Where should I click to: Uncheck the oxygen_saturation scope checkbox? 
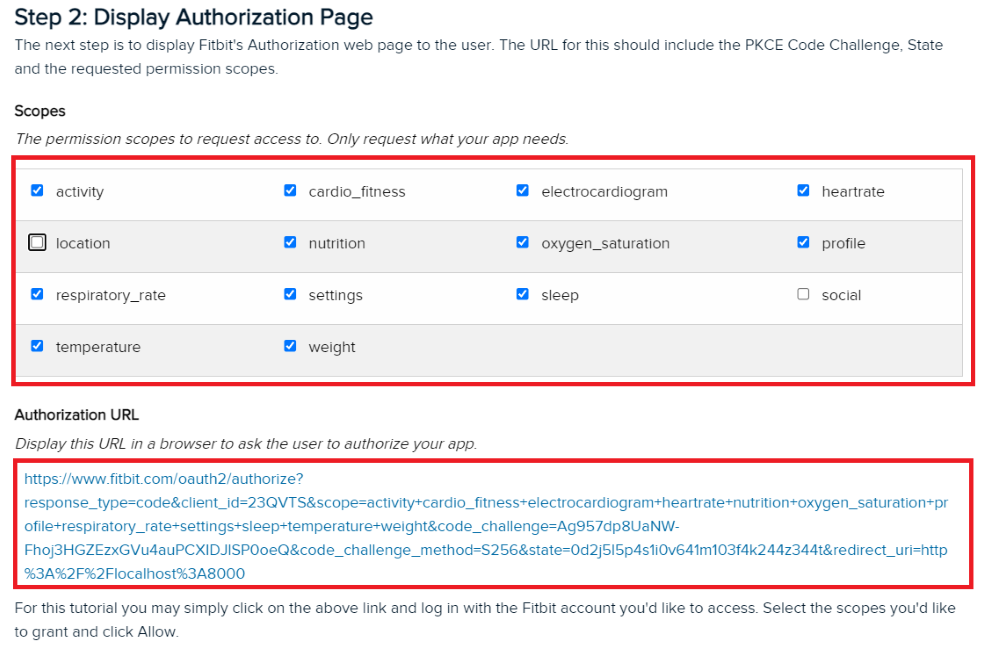[x=522, y=242]
